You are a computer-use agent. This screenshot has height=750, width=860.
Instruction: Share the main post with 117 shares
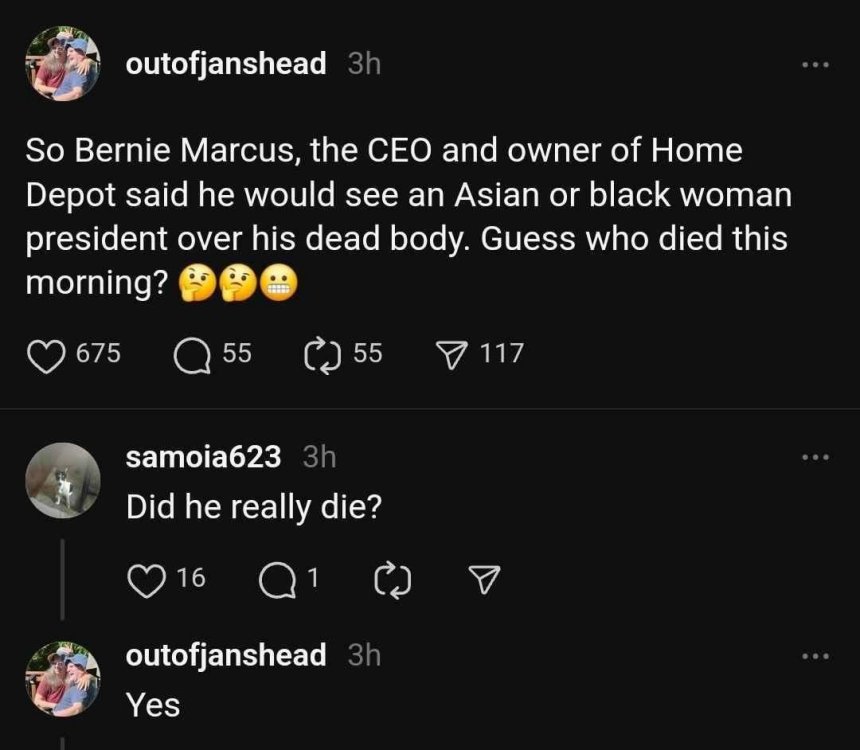pos(454,354)
